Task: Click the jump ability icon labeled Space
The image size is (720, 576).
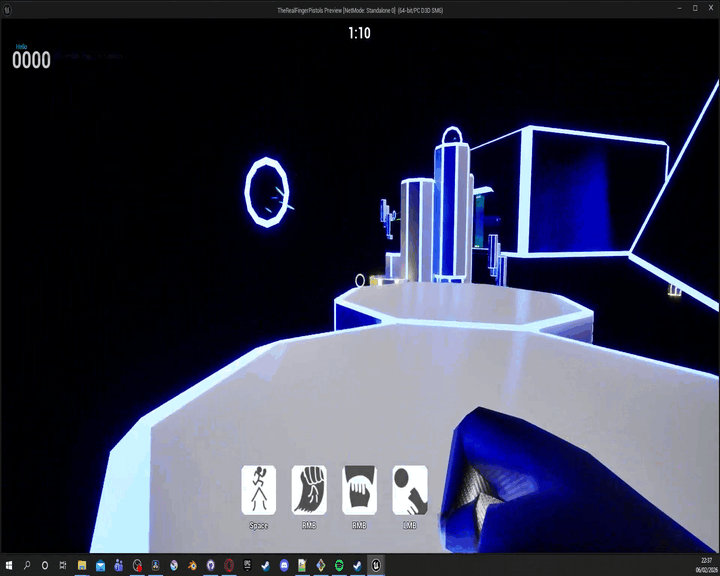Action: click(x=258, y=490)
